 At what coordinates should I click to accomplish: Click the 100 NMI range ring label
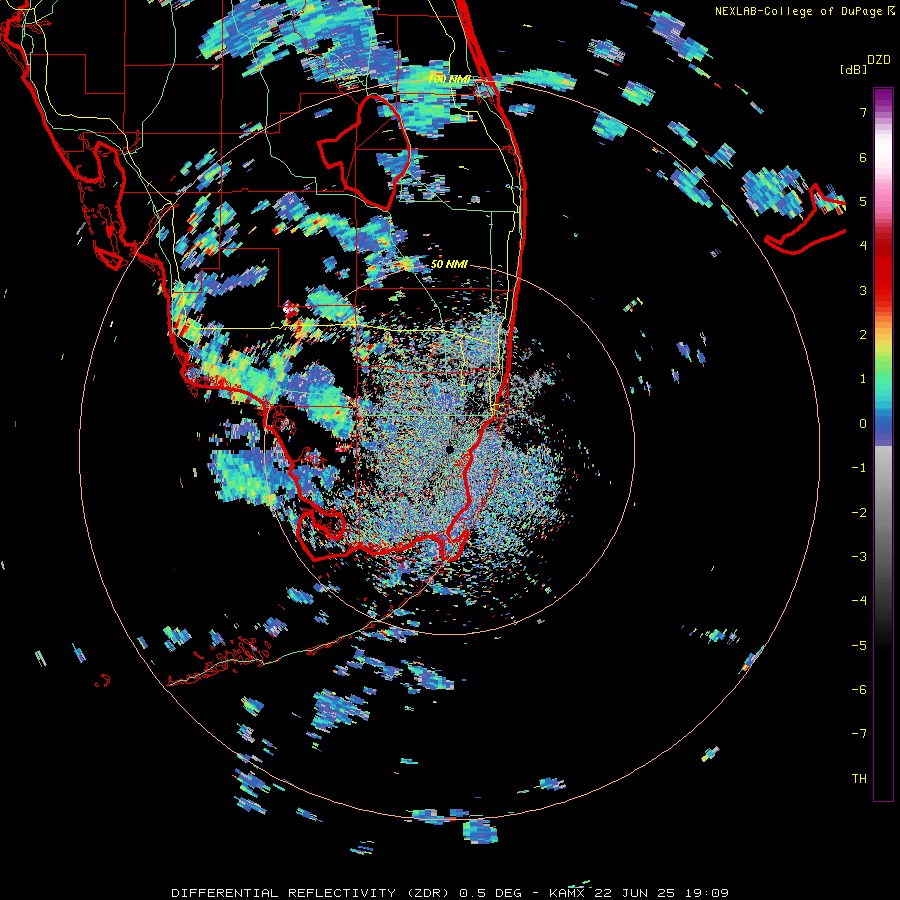(x=449, y=79)
